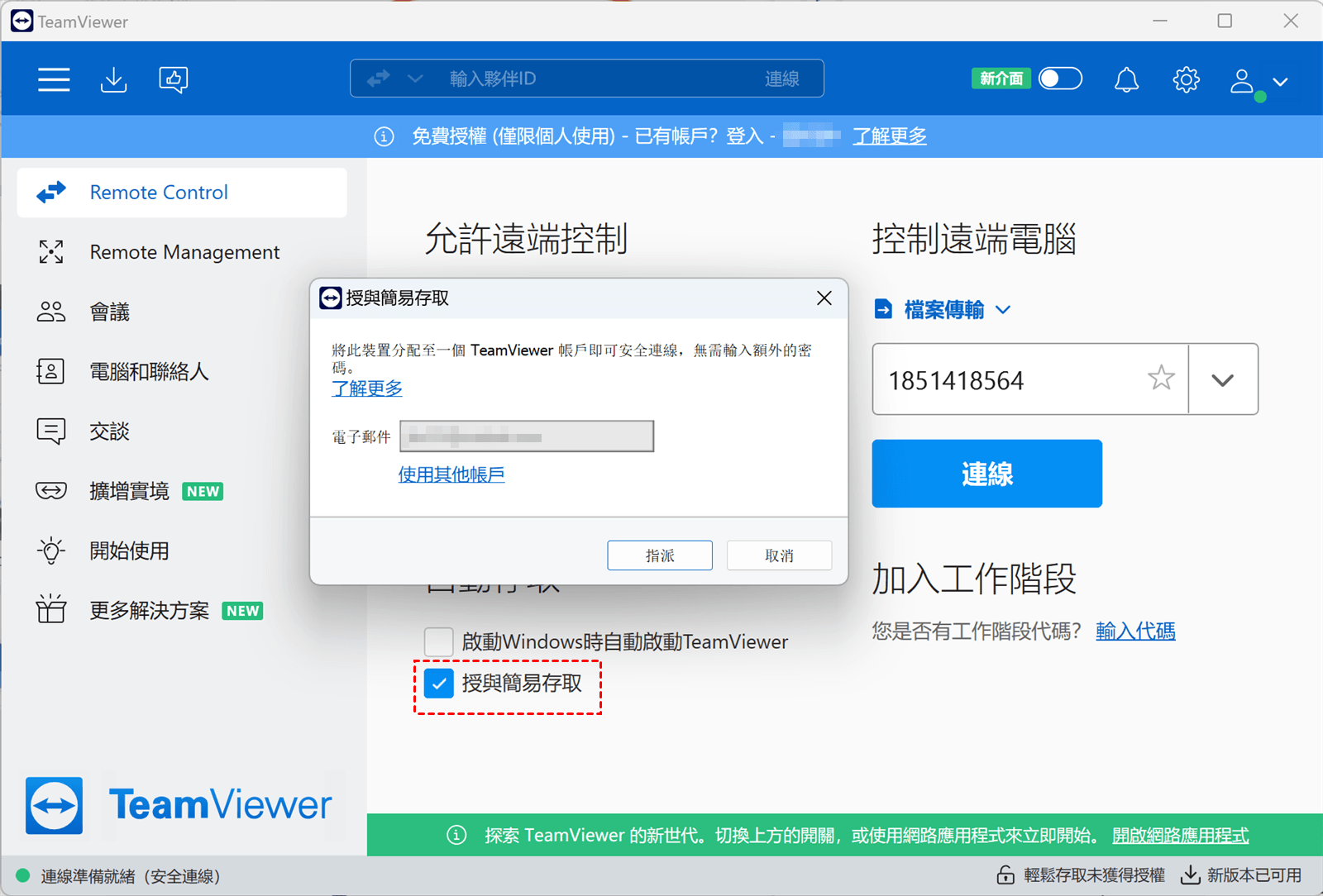Click 了解更多 link in the dialog

pyautogui.click(x=367, y=388)
